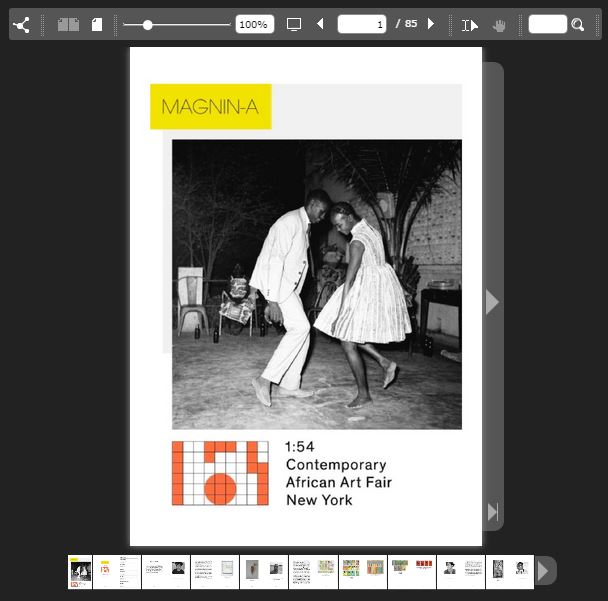Screen dimensions: 608x601
Task: Open thumbnail spread with red row artwork
Action: (x=412, y=572)
